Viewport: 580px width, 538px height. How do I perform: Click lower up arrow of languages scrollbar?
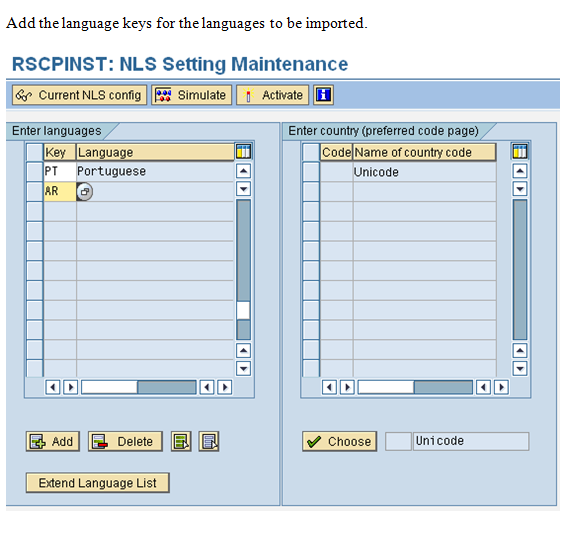243,350
